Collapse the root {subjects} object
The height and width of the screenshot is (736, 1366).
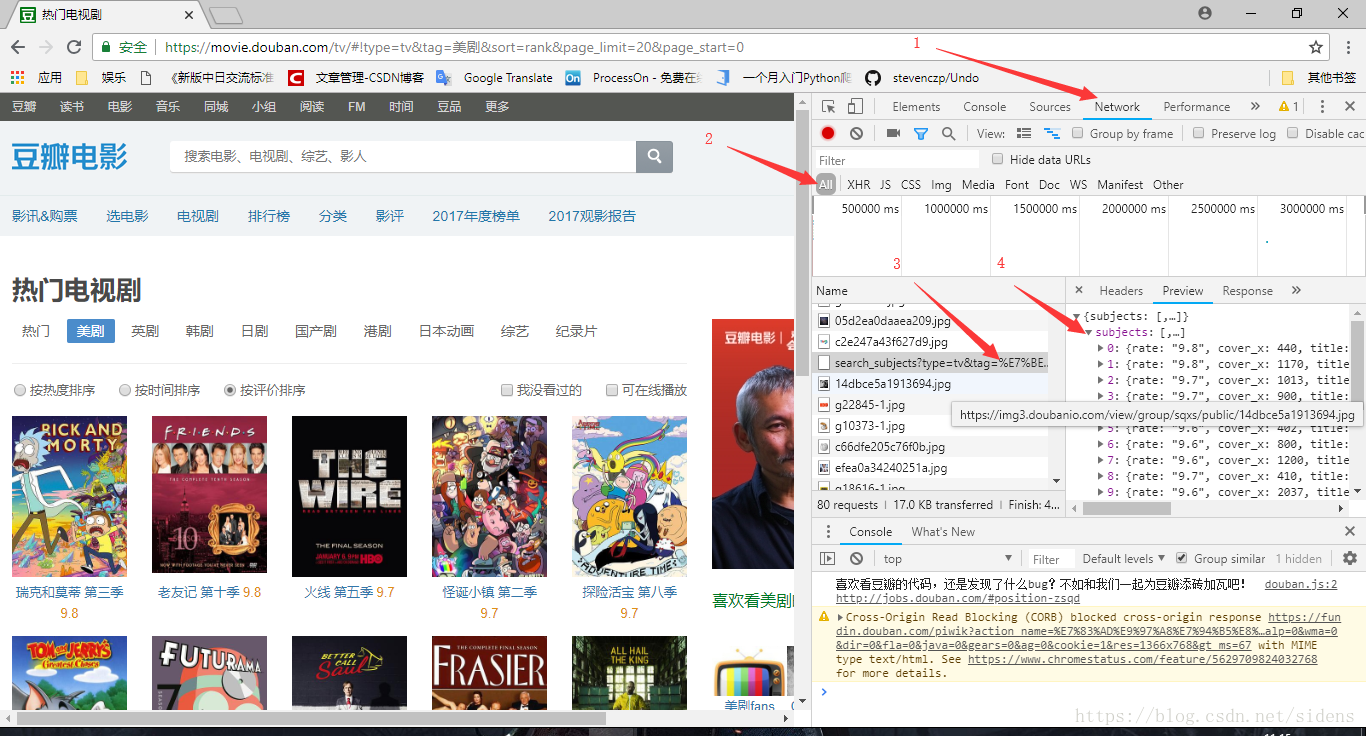[1077, 317]
